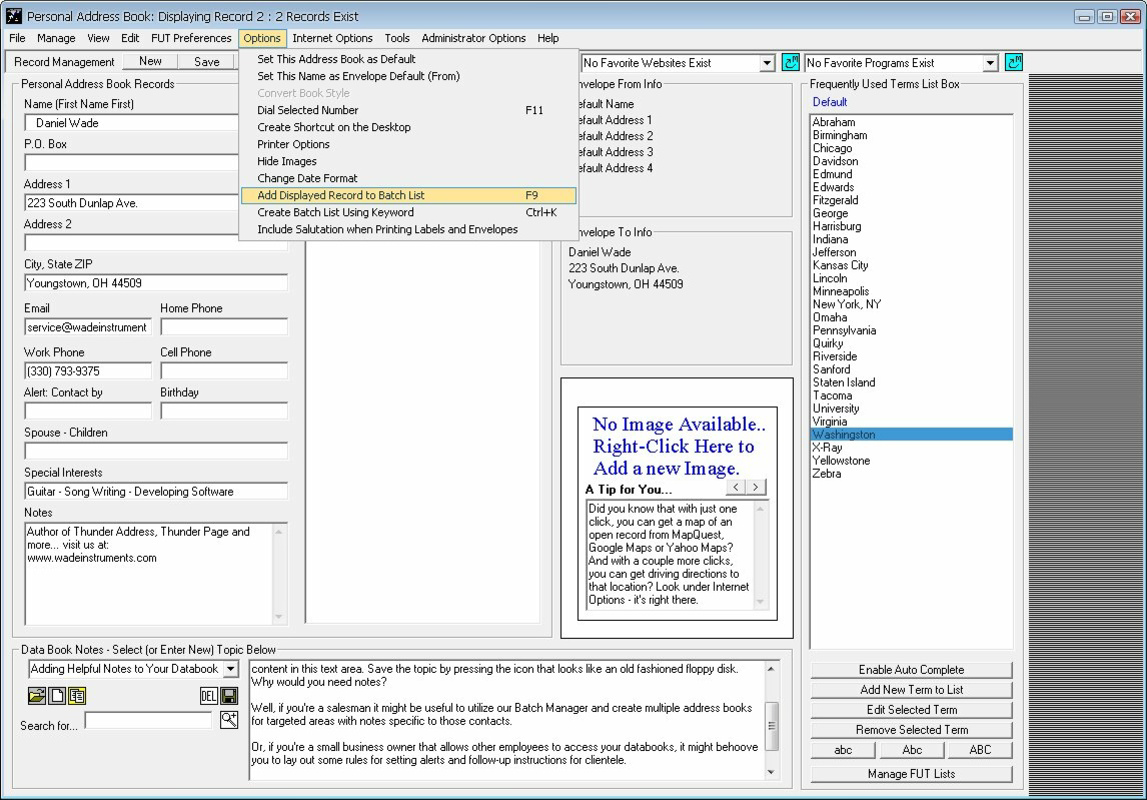Click the Birthday field
This screenshot has height=800, width=1147.
coord(224,411)
